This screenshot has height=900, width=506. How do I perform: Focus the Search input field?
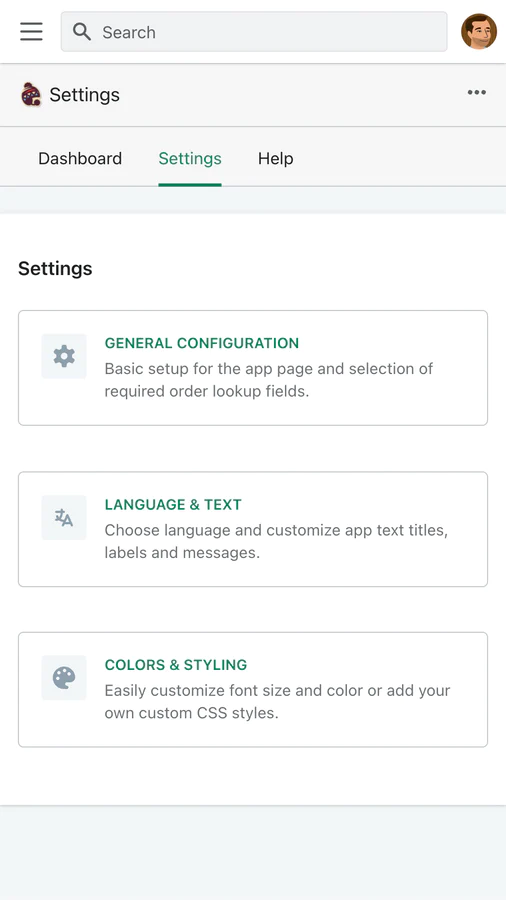click(254, 32)
